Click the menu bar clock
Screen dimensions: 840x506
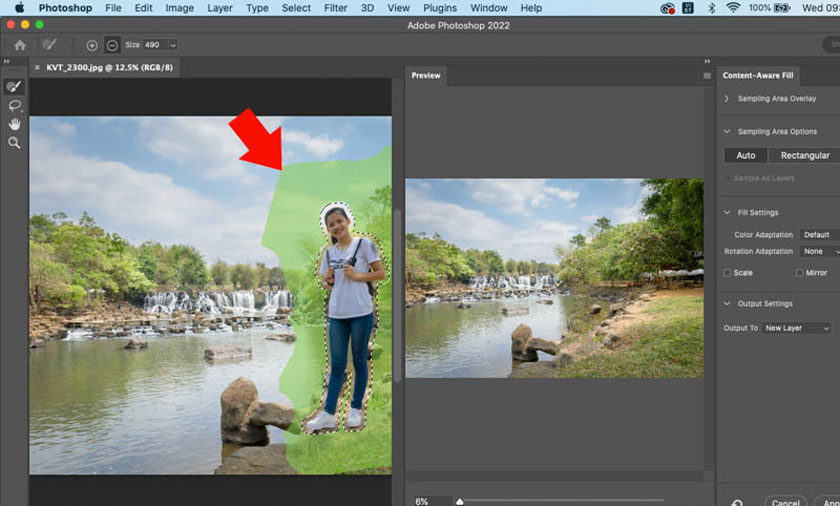click(821, 8)
